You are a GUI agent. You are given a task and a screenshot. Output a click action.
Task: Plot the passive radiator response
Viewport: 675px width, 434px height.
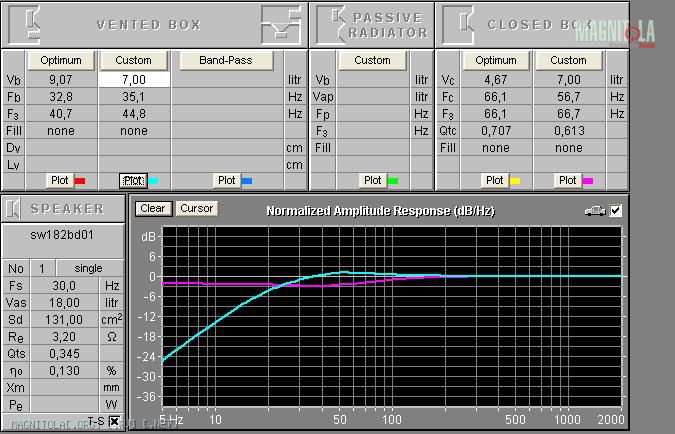(372, 180)
